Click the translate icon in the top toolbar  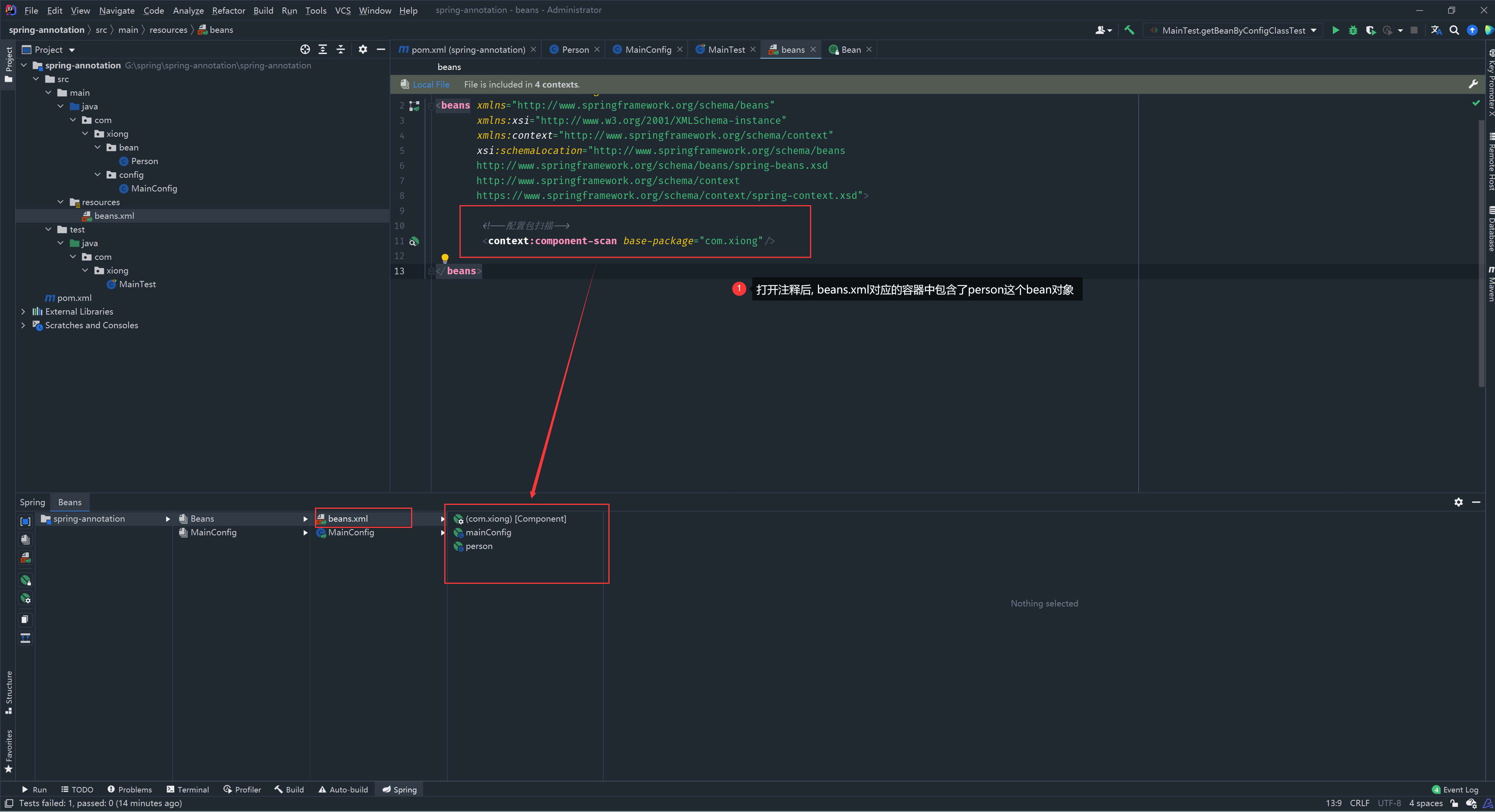(x=1436, y=30)
